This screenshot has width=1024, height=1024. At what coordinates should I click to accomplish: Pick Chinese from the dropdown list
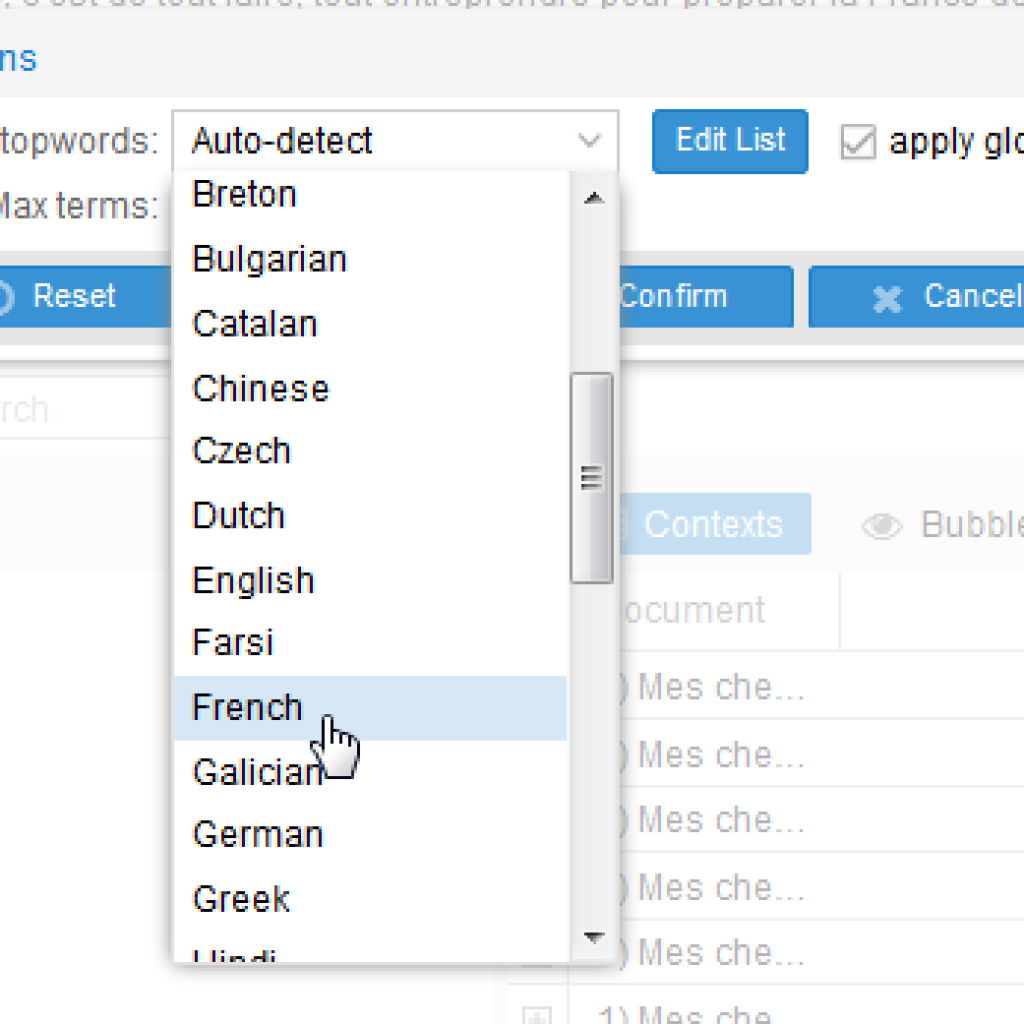(x=260, y=389)
